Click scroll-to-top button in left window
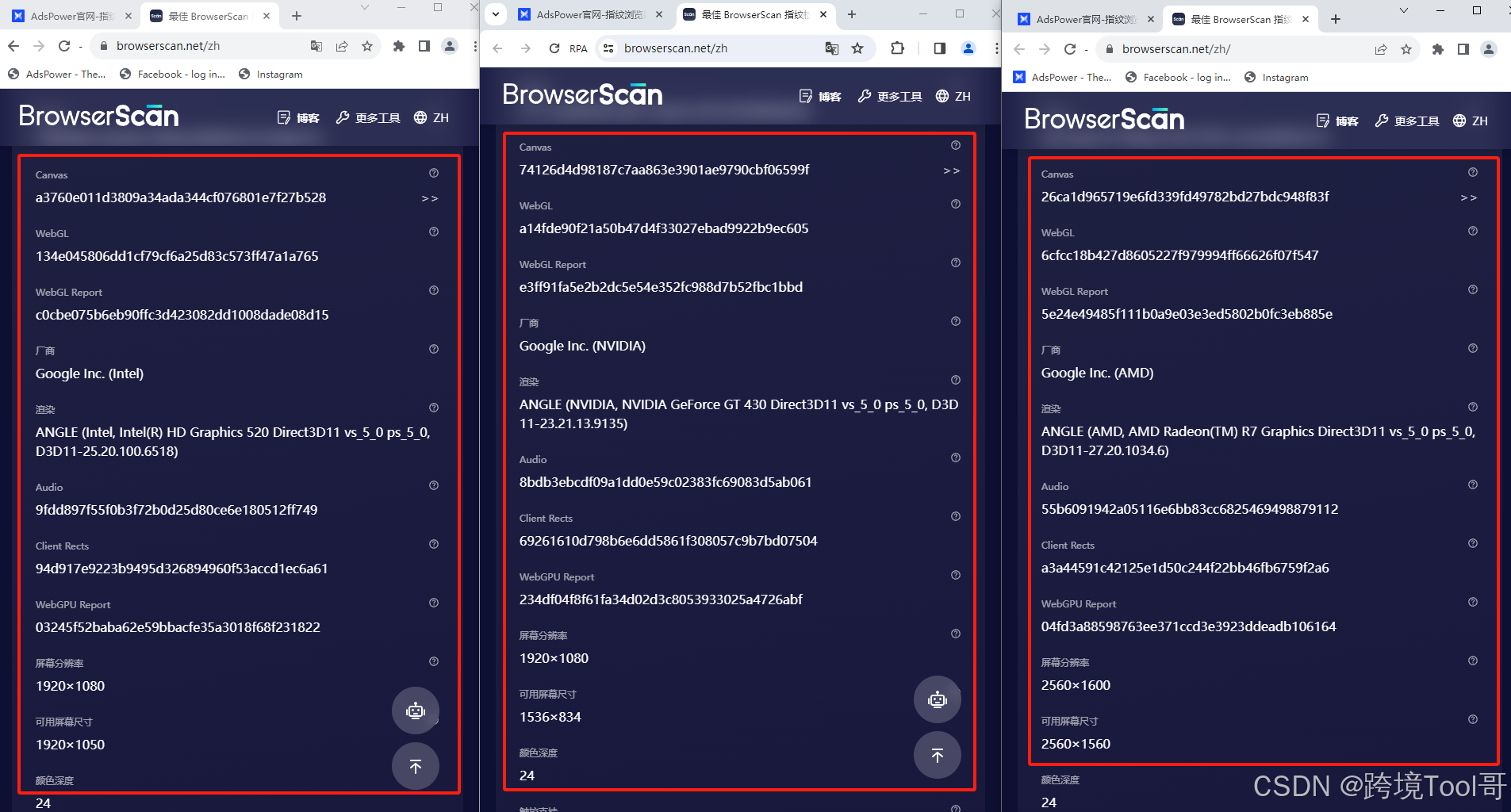Viewport: 1511px width, 812px height. tap(416, 766)
